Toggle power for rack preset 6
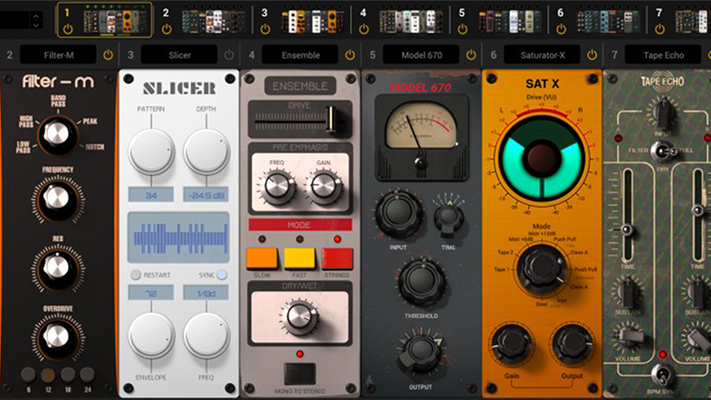This screenshot has height=400, width=711. pos(561,29)
